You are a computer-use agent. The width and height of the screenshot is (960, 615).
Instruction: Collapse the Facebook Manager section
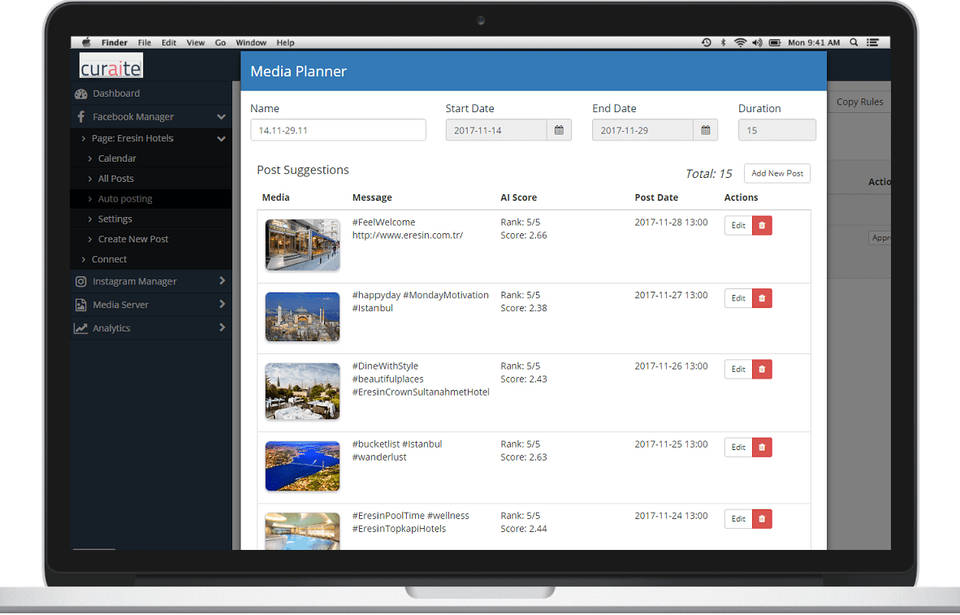pos(221,117)
